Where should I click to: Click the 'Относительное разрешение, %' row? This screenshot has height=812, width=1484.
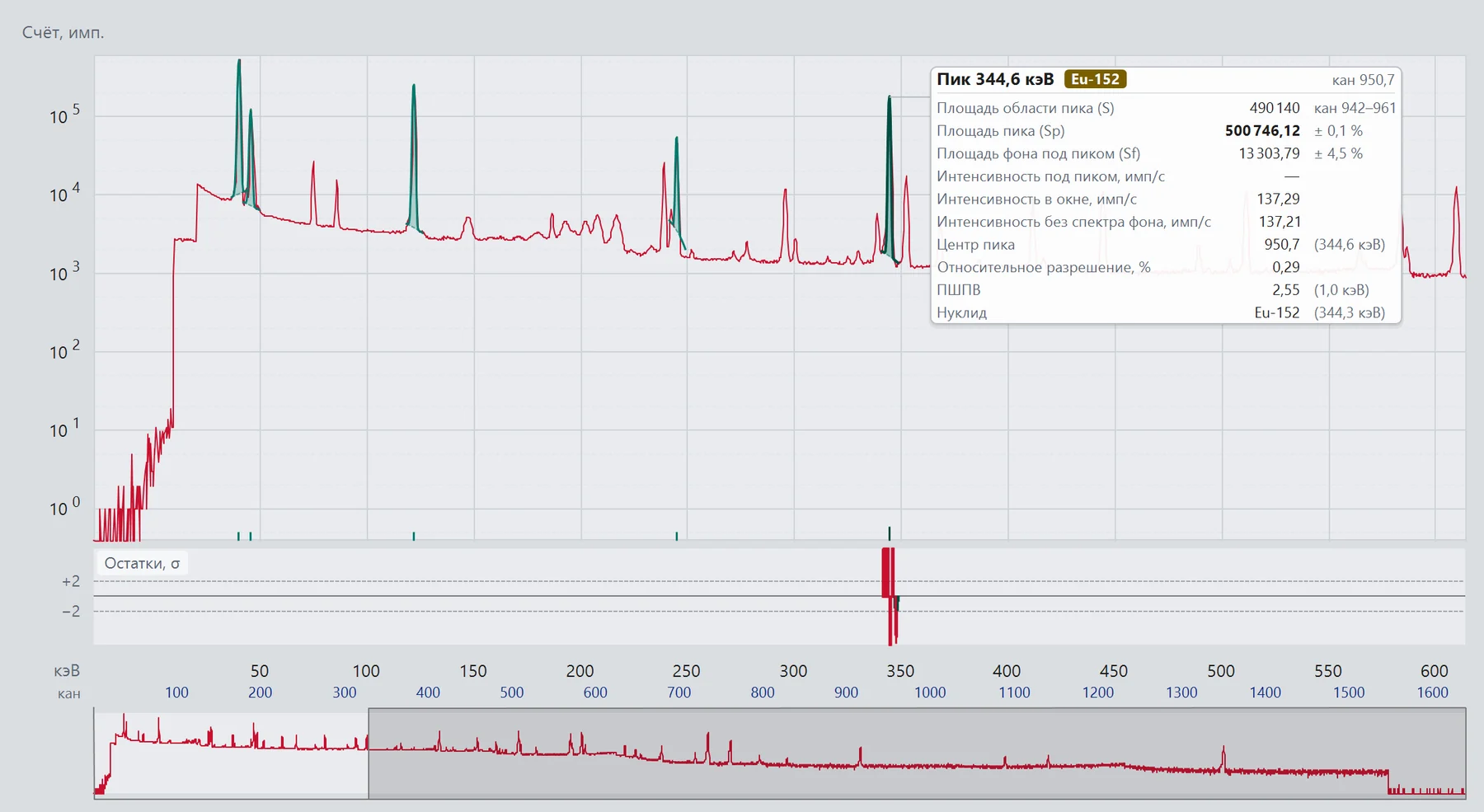coord(1166,267)
